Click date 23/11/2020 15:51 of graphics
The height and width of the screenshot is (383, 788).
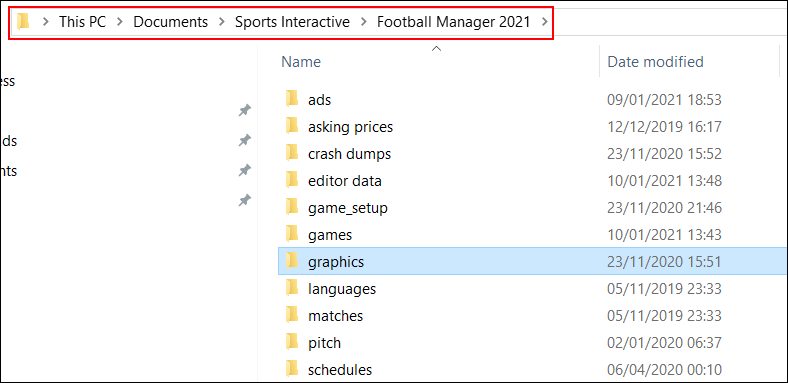(x=664, y=262)
